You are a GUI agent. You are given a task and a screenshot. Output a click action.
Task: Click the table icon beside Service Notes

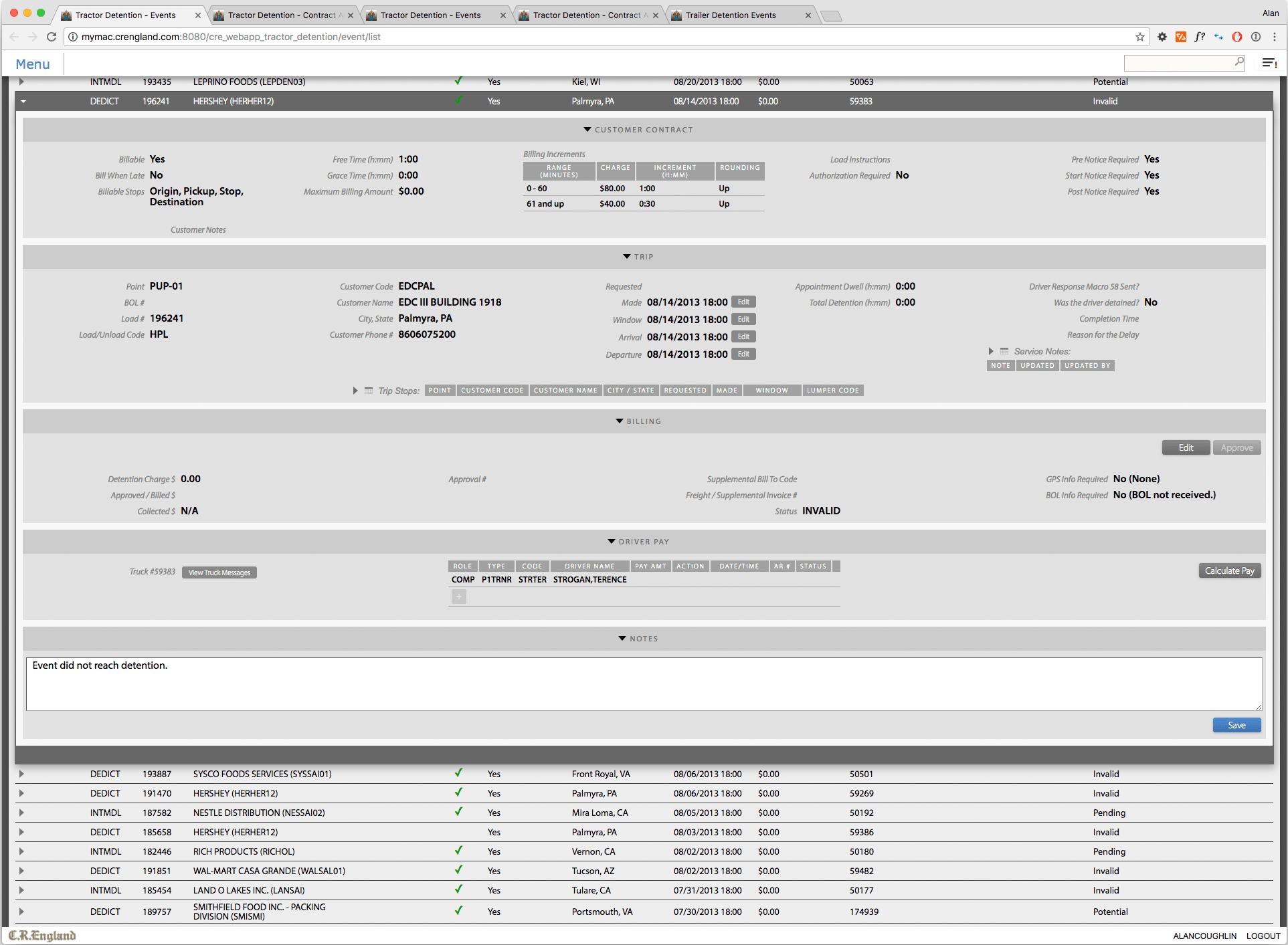click(1004, 351)
